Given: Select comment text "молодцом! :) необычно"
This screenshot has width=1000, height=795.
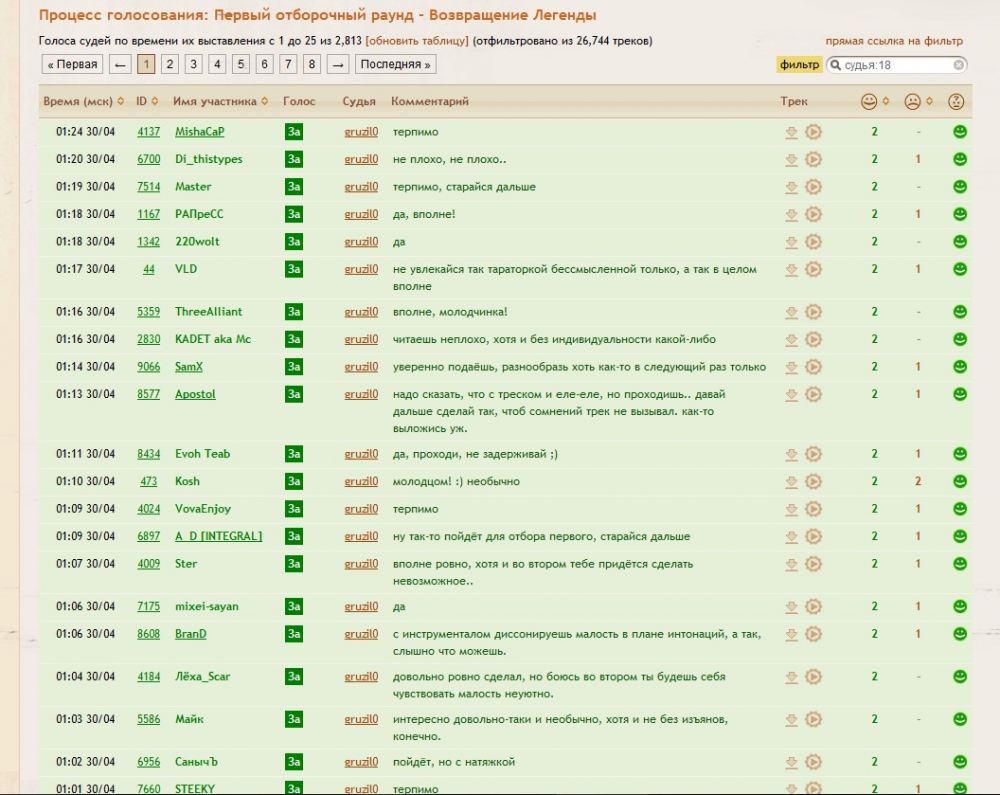Looking at the screenshot, I should tap(456, 481).
